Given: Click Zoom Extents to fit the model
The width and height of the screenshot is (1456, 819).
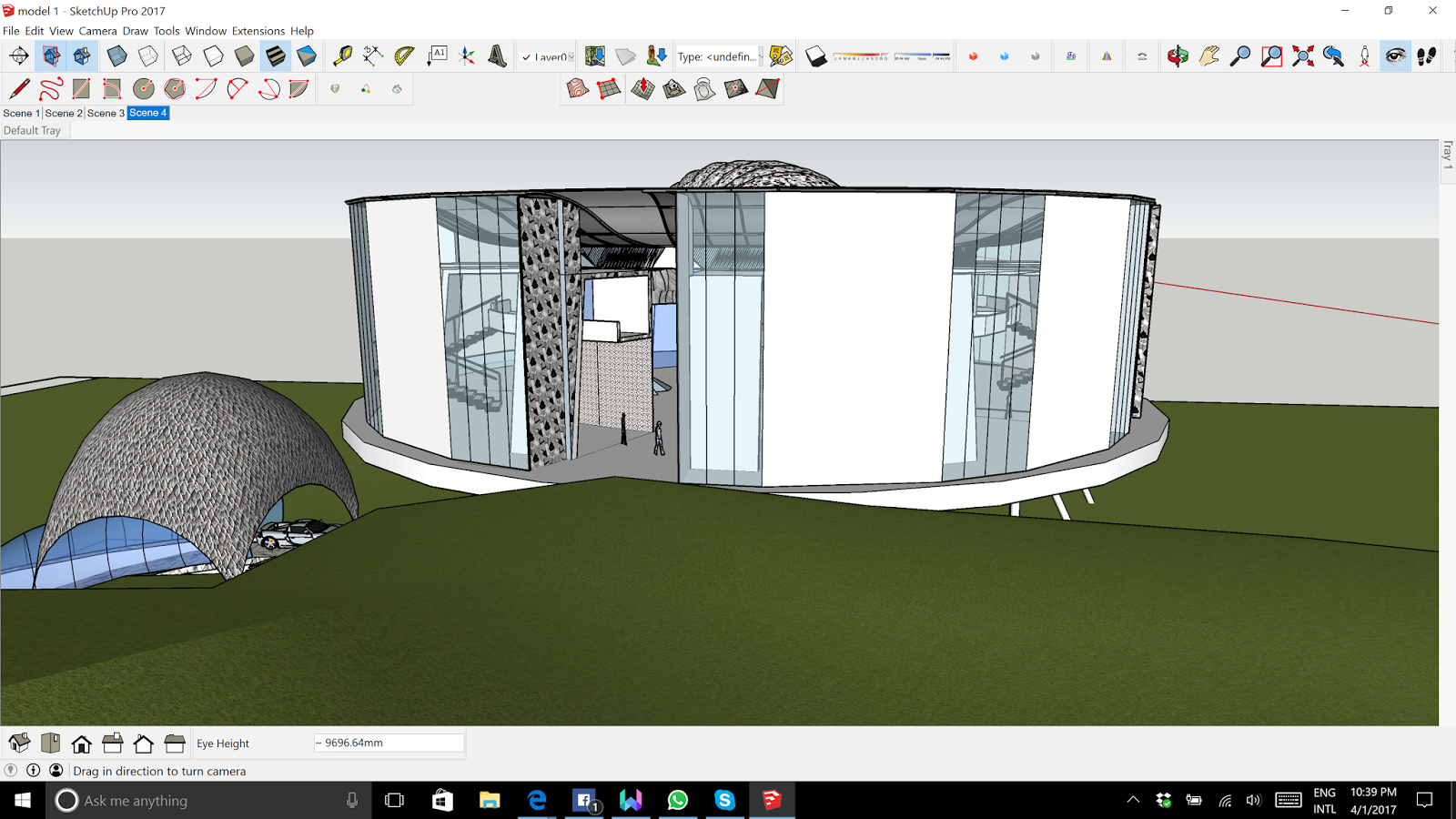Looking at the screenshot, I should tap(1300, 56).
